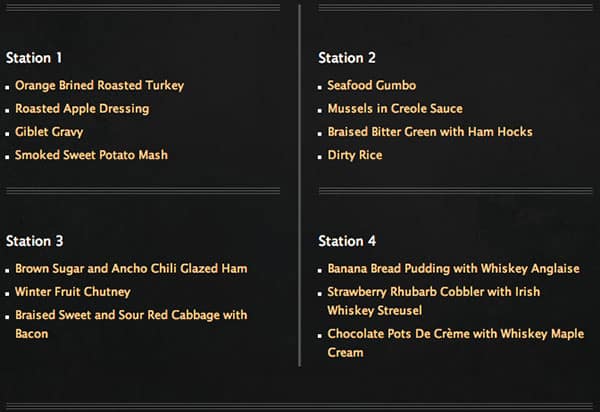Screen dimensions: 600x412
Task: Choose Smoked Sweet Potato Mash
Action: (x=91, y=155)
